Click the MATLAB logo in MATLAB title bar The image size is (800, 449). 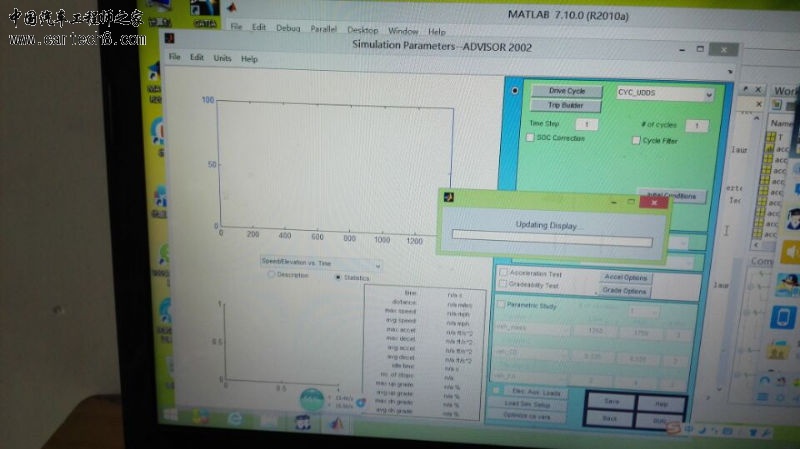click(232, 7)
